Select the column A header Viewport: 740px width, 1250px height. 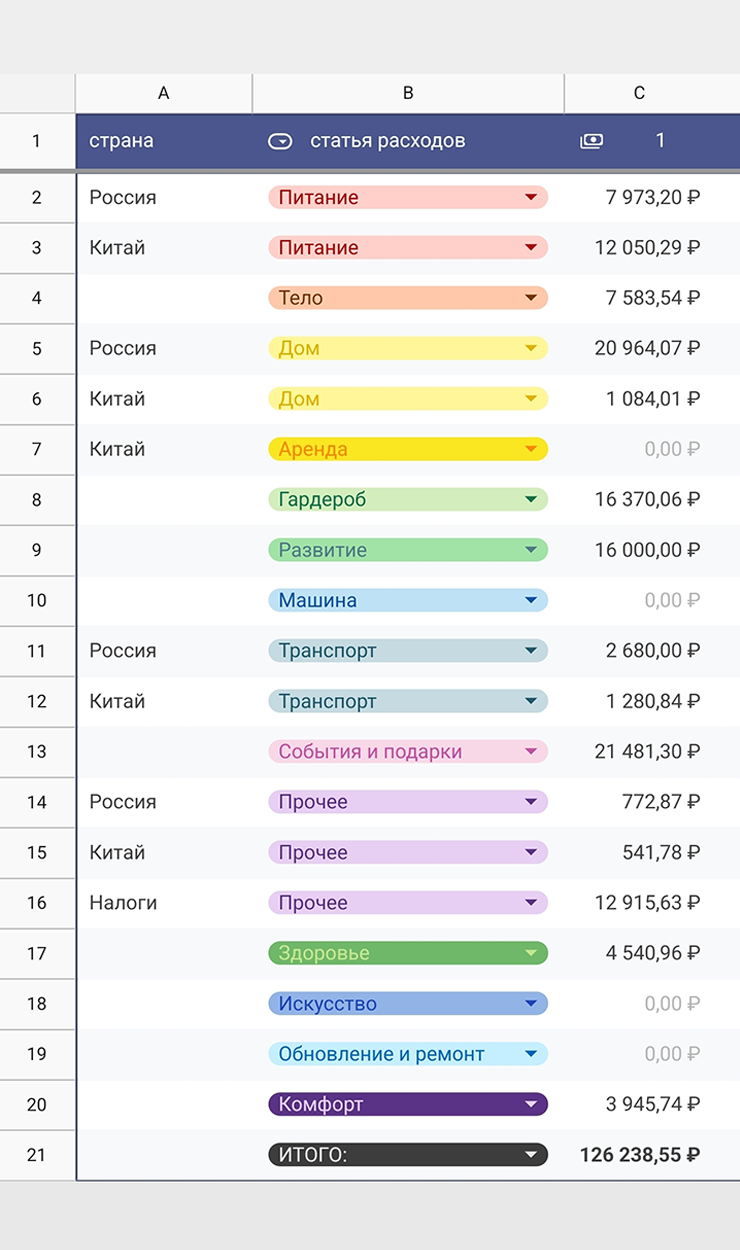point(164,93)
